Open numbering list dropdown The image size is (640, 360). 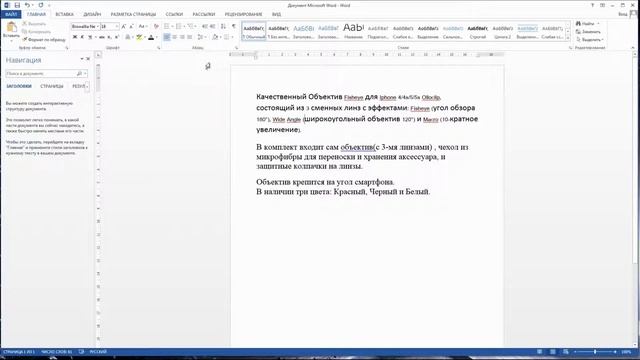tap(184, 27)
